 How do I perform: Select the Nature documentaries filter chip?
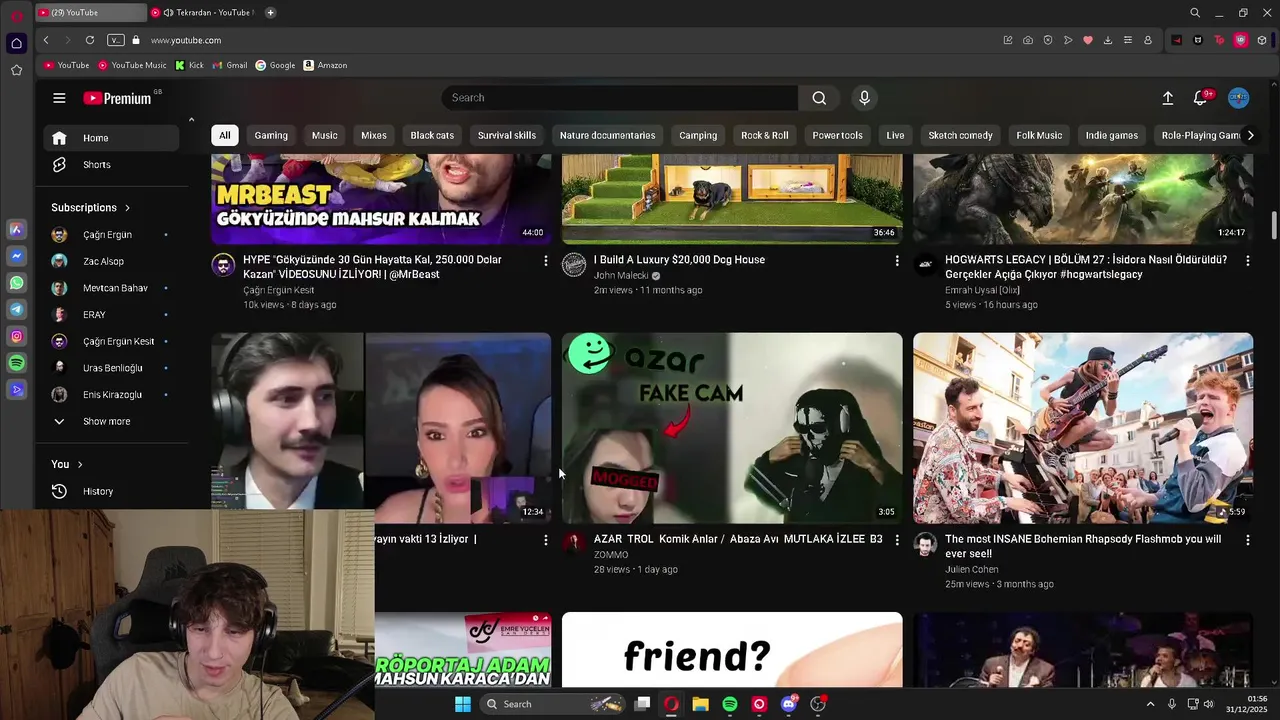click(x=608, y=135)
